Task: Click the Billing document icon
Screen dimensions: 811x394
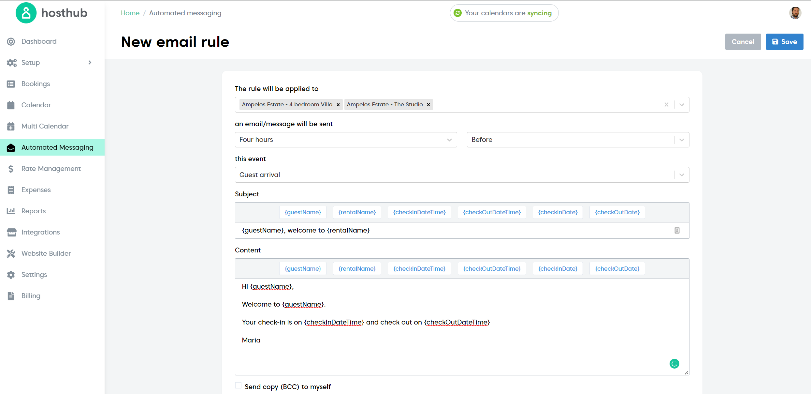Action: 11,296
